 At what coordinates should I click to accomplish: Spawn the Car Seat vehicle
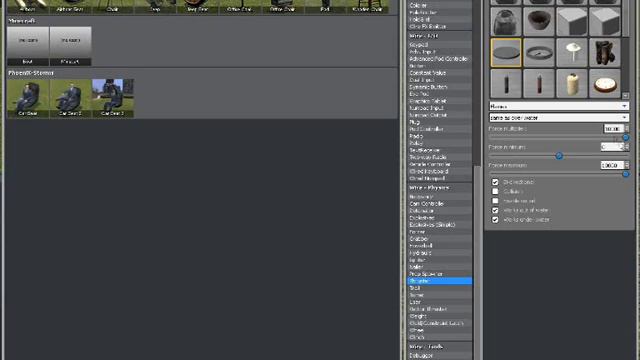click(28, 98)
